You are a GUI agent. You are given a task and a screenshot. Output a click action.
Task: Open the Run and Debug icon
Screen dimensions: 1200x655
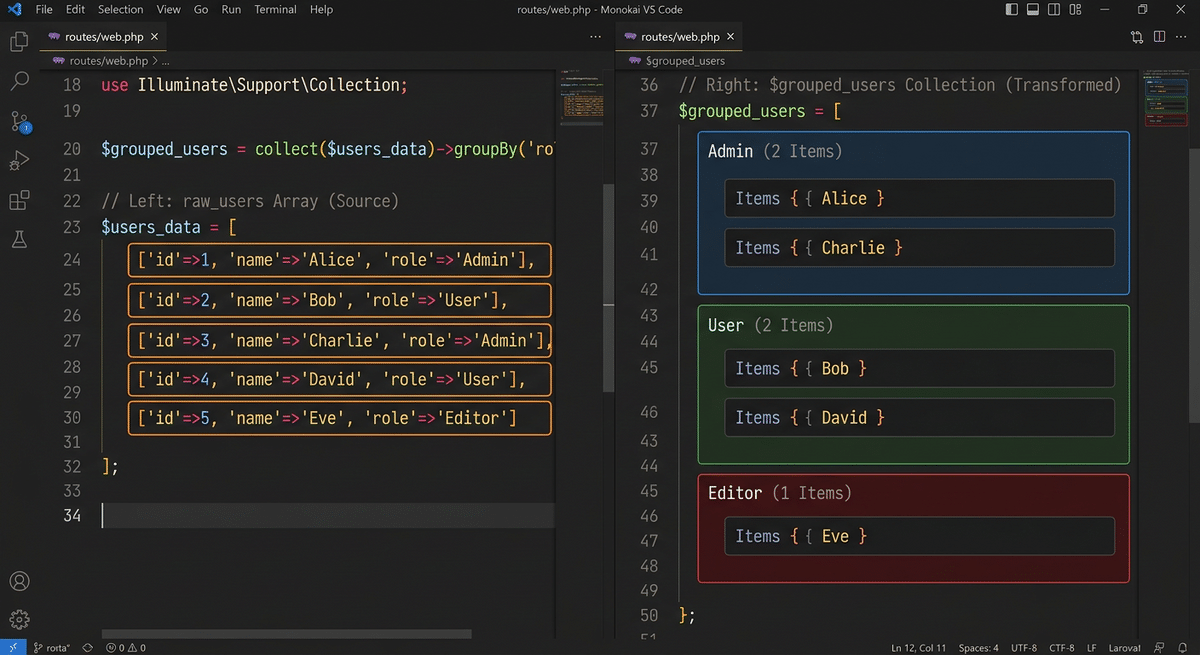pos(20,160)
